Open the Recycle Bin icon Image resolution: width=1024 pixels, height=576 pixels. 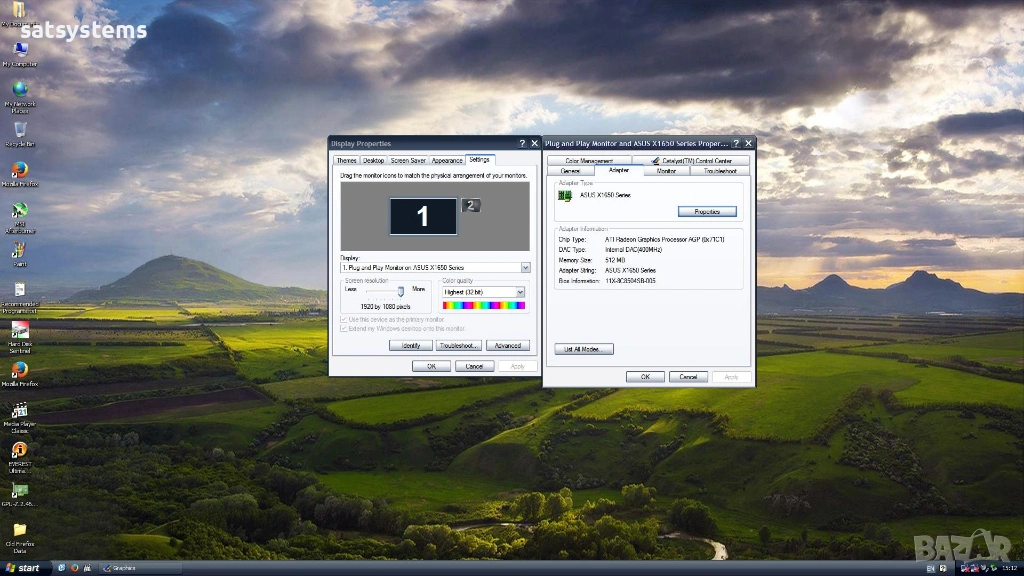coord(19,130)
